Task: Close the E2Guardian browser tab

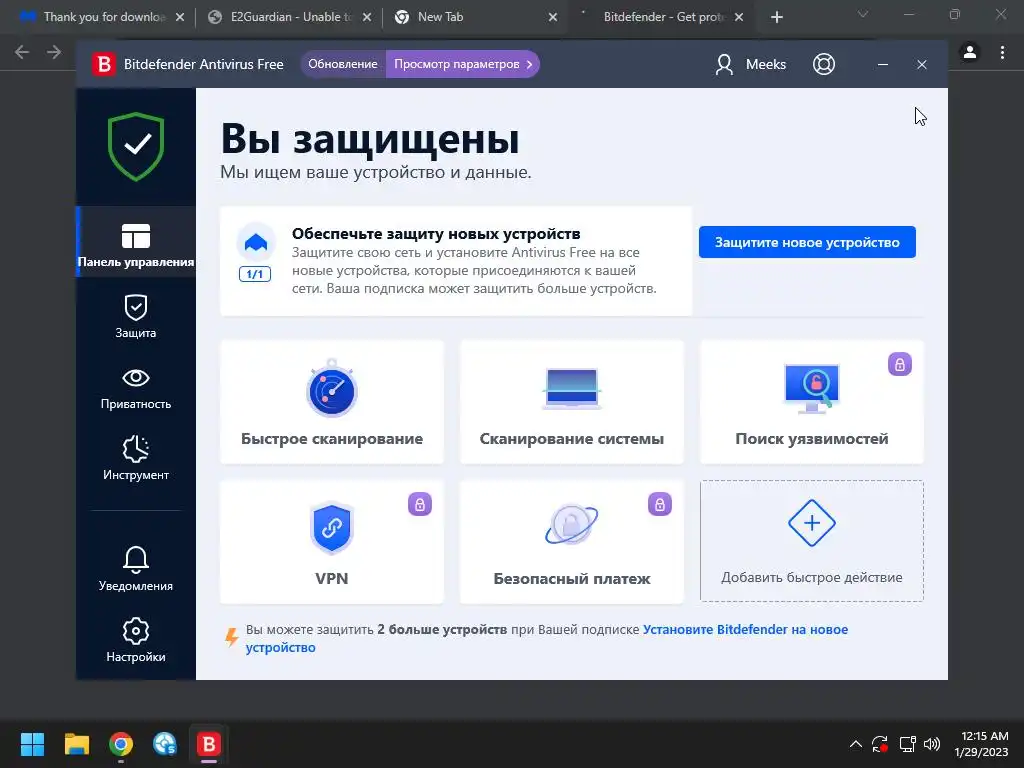Action: click(367, 17)
